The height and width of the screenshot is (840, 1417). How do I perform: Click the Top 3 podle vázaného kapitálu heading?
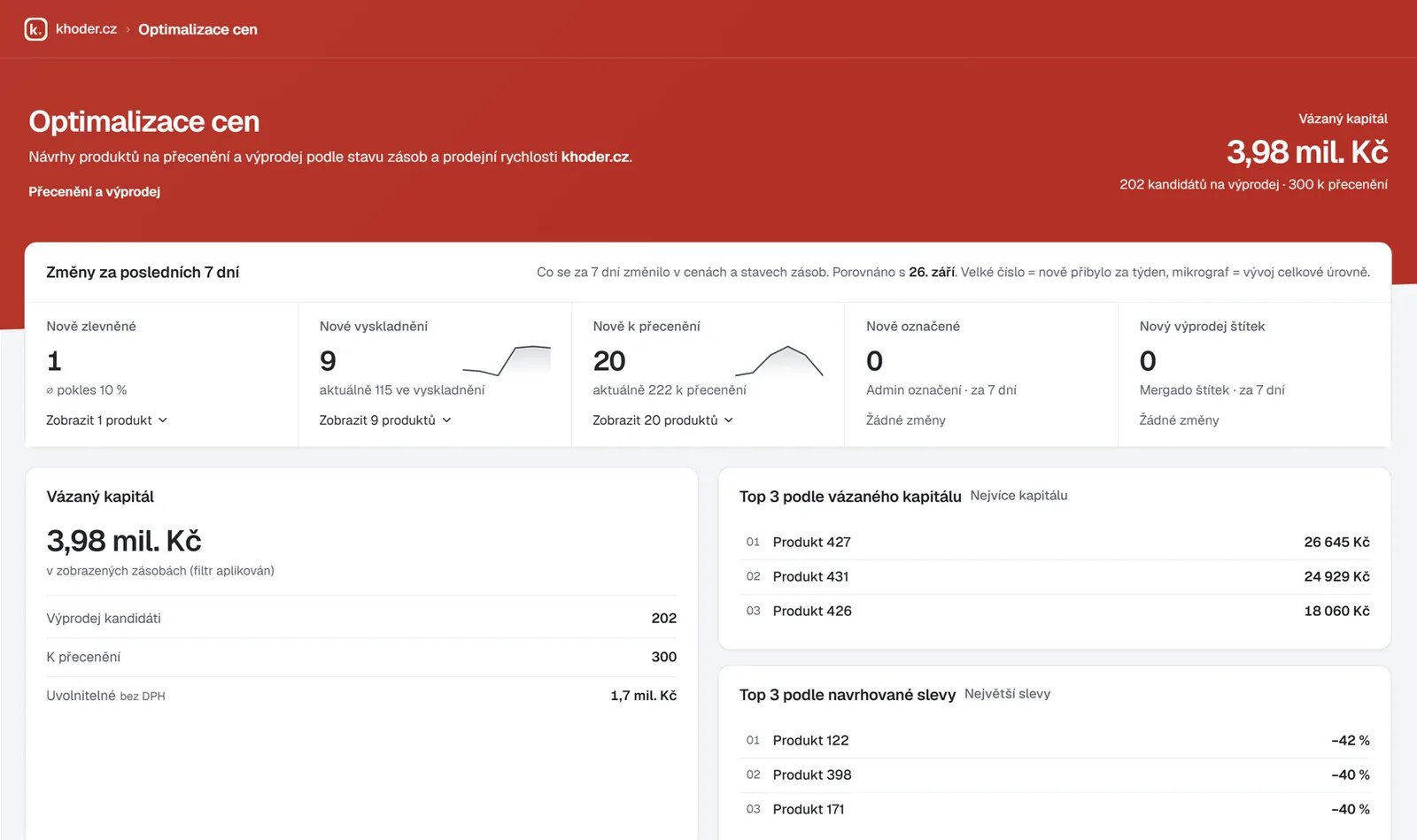(x=850, y=497)
